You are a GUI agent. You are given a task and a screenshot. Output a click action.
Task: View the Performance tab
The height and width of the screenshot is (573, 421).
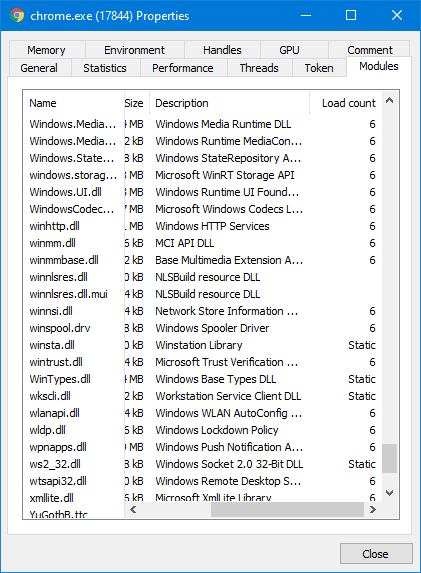(x=183, y=68)
